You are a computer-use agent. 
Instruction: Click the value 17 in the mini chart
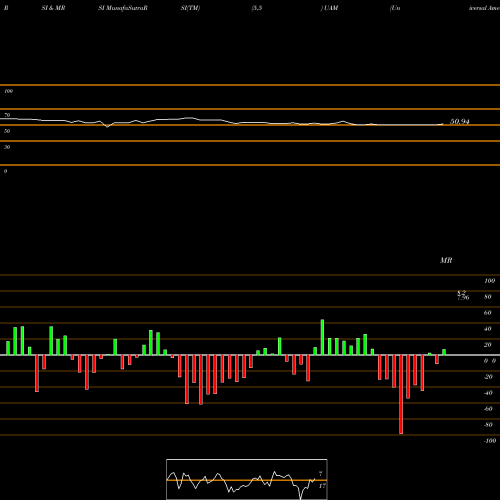coord(322,486)
